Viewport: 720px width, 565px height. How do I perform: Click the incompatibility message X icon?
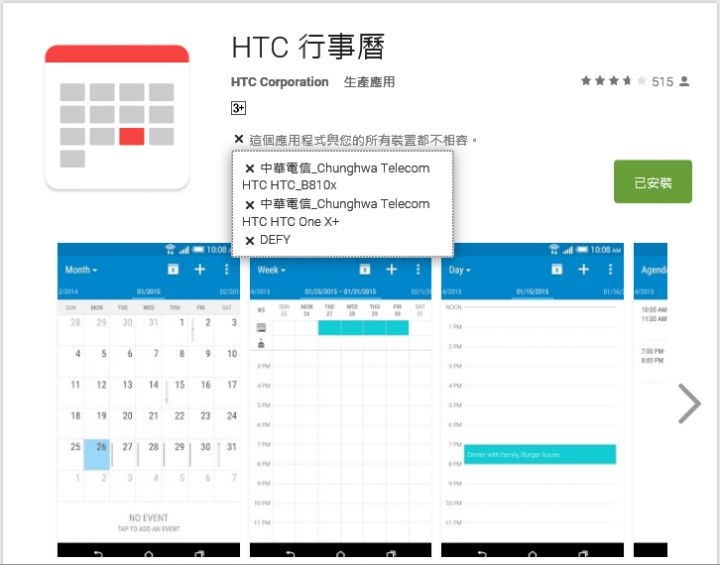tap(239, 139)
